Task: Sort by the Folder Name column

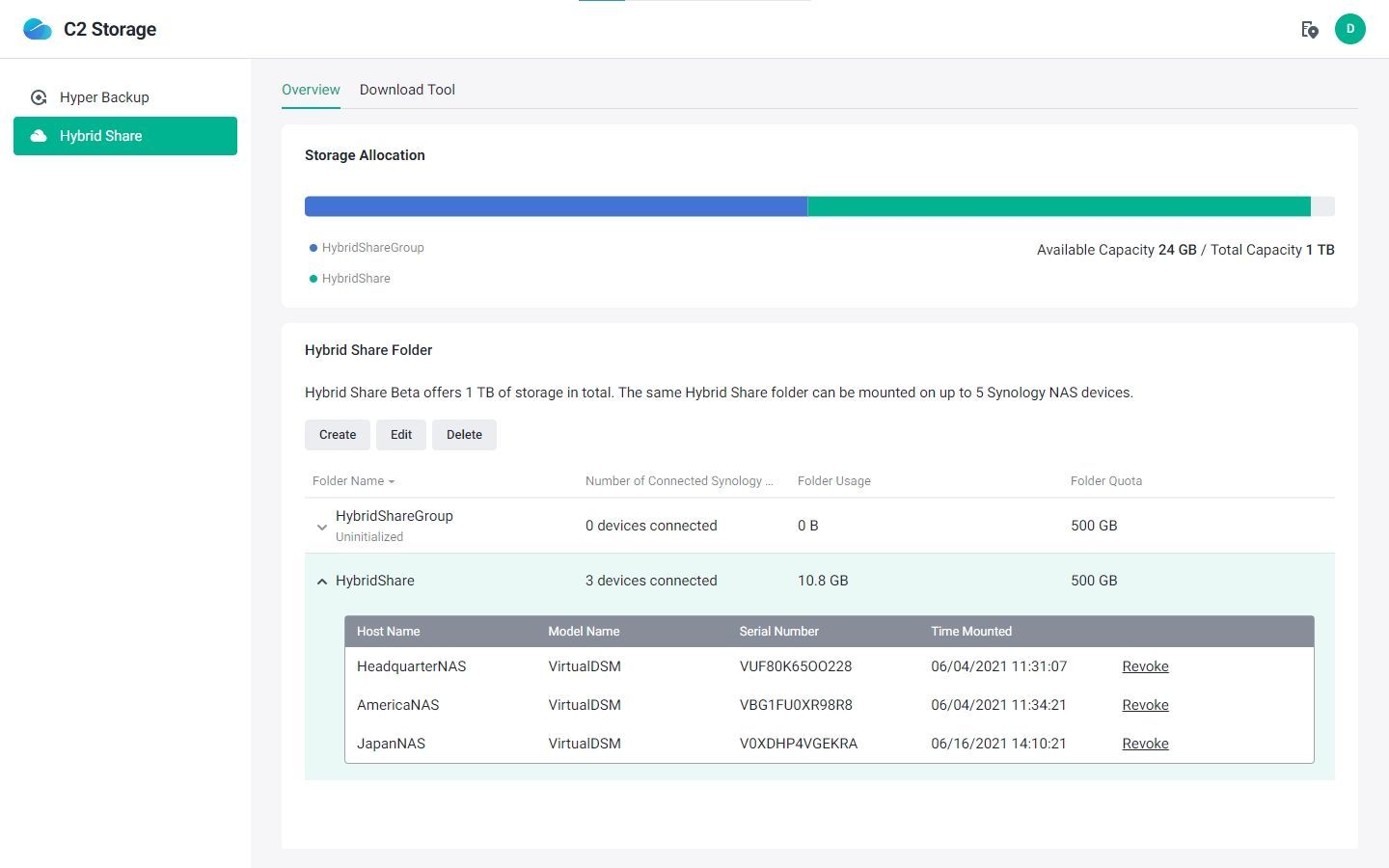Action: pos(353,481)
